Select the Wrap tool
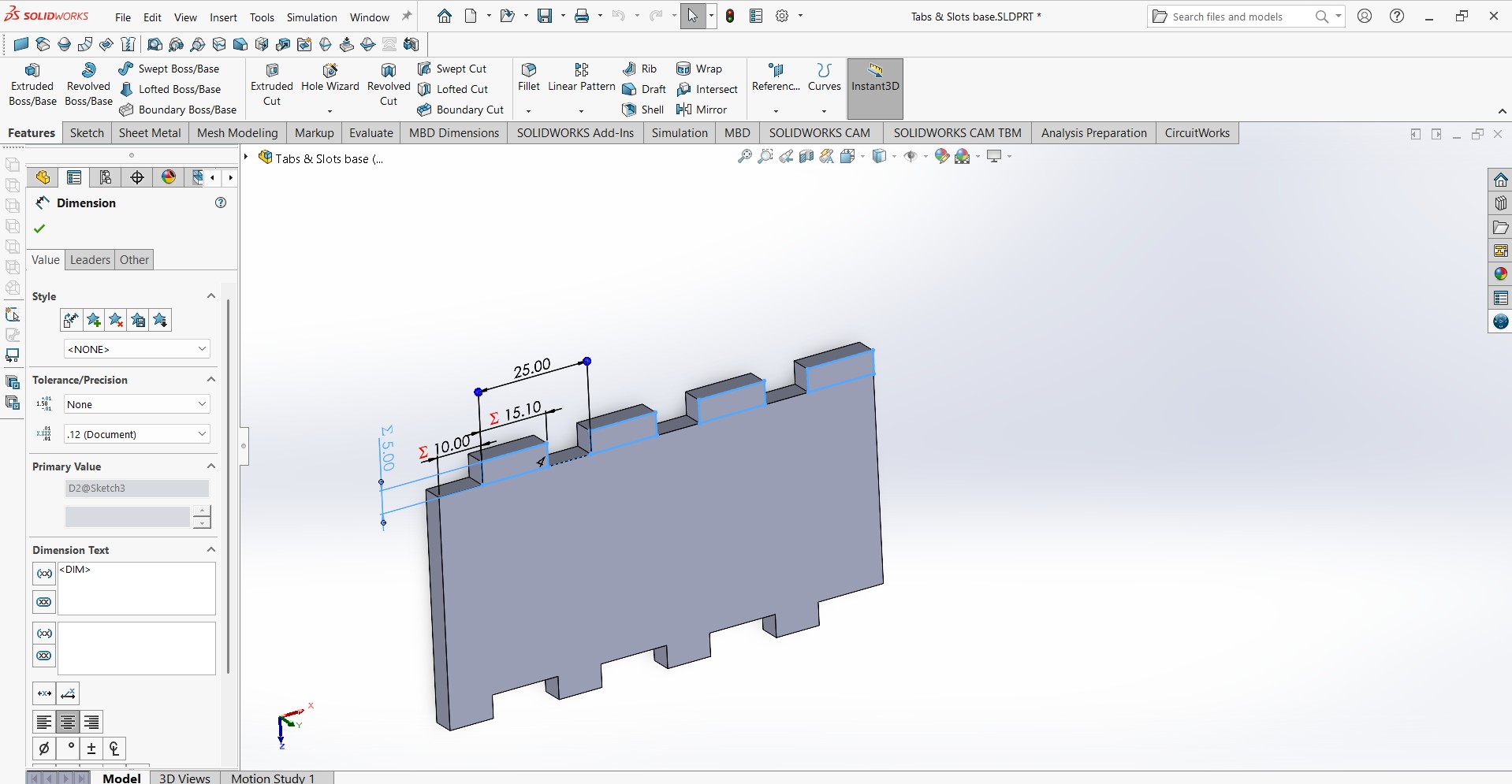Screen dimensions: 1512x784 point(699,69)
